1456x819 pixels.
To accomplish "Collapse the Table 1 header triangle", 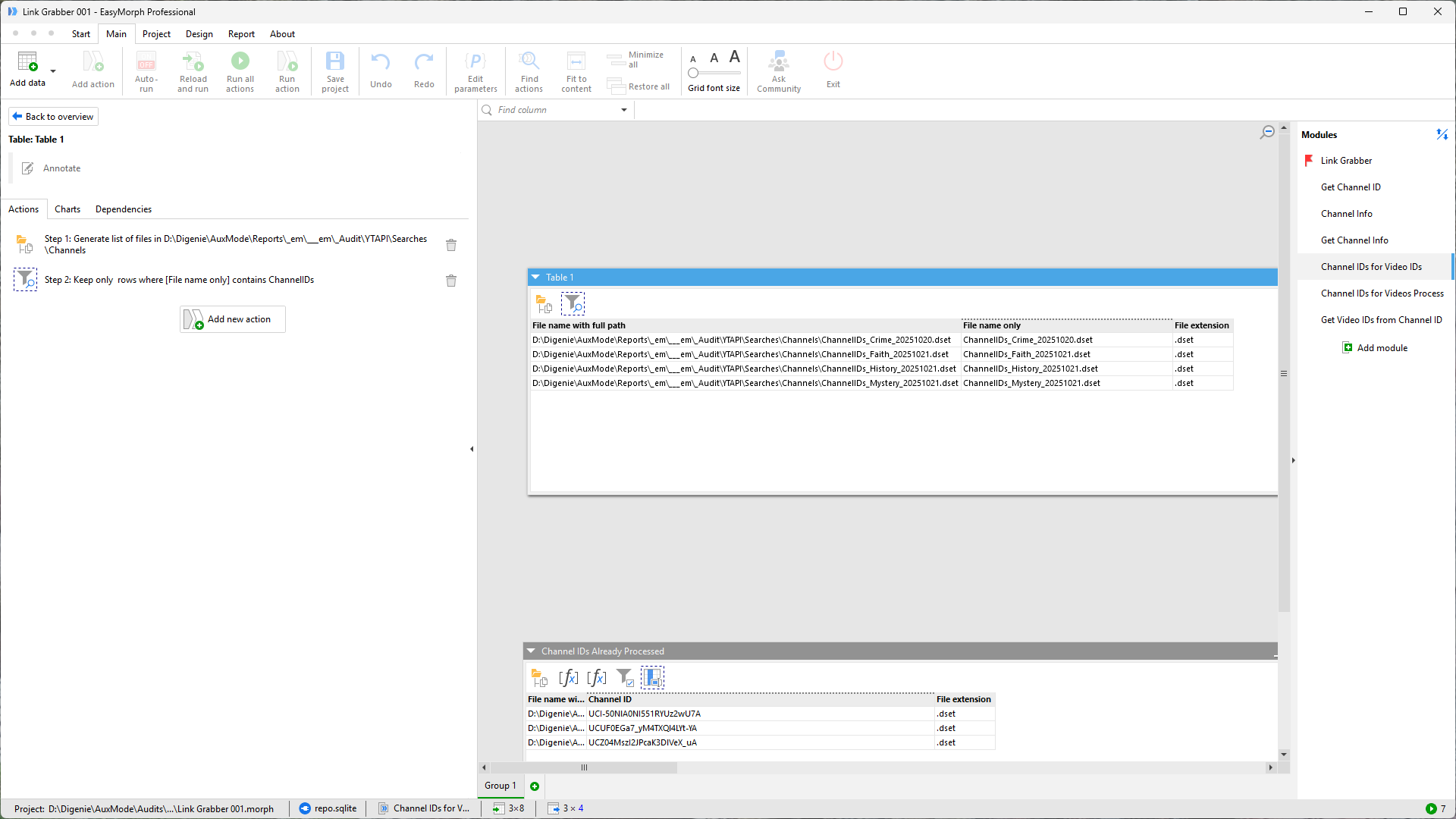I will [535, 278].
